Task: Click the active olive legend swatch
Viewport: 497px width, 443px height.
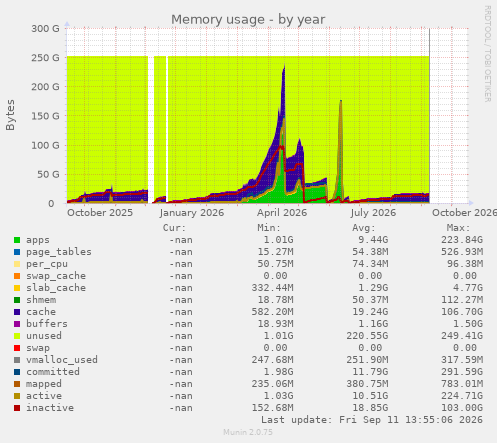Action: 17,396
